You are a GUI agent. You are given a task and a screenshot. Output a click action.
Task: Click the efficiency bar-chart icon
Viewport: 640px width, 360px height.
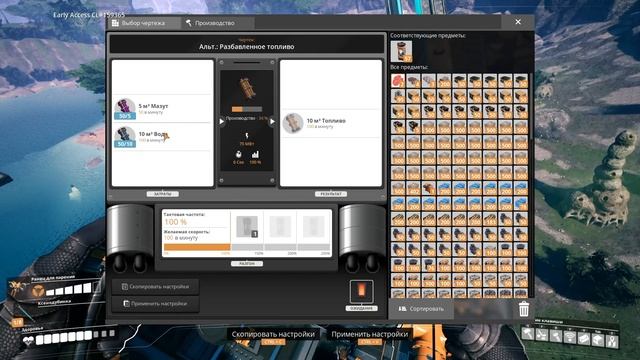(255, 154)
